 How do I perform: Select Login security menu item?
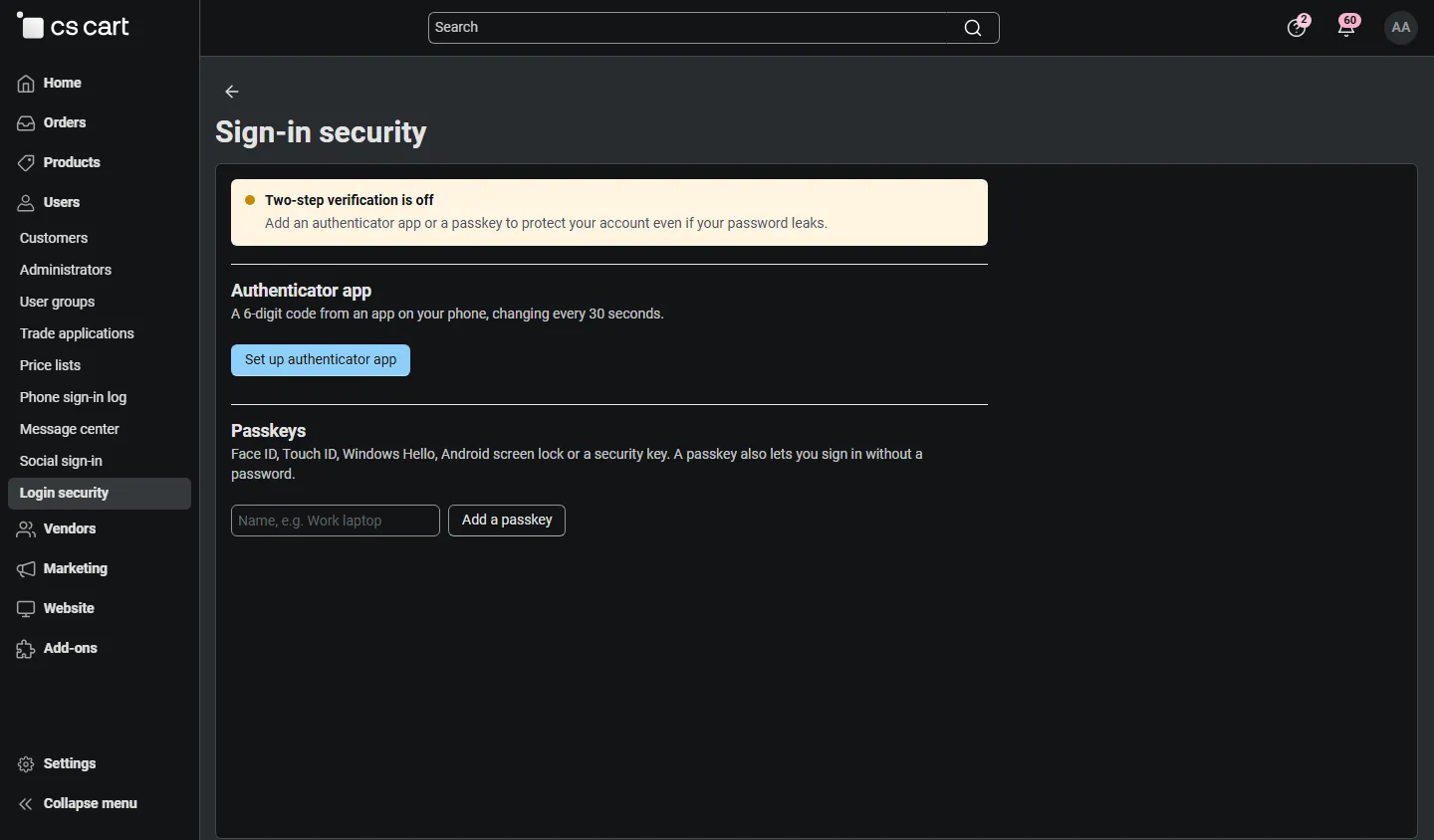coord(100,494)
